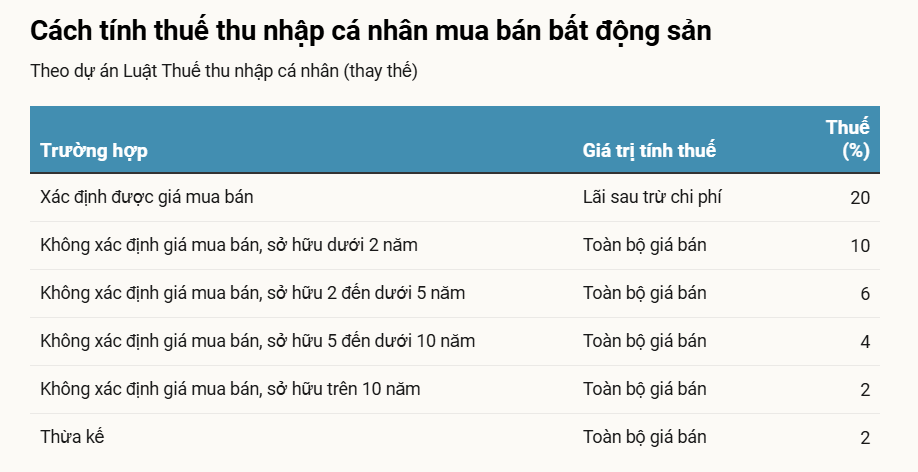Click the "Lãi sau trừ chi phí" cell
The height and width of the screenshot is (472, 918).
click(652, 197)
